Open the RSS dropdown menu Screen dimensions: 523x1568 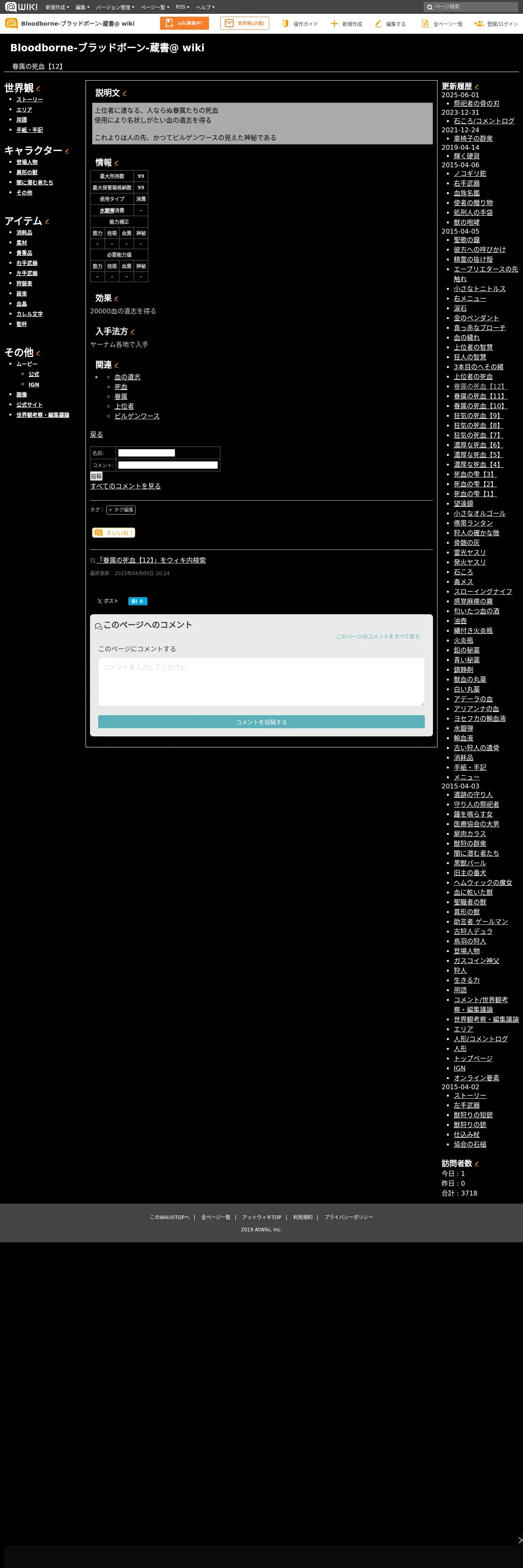pos(182,7)
